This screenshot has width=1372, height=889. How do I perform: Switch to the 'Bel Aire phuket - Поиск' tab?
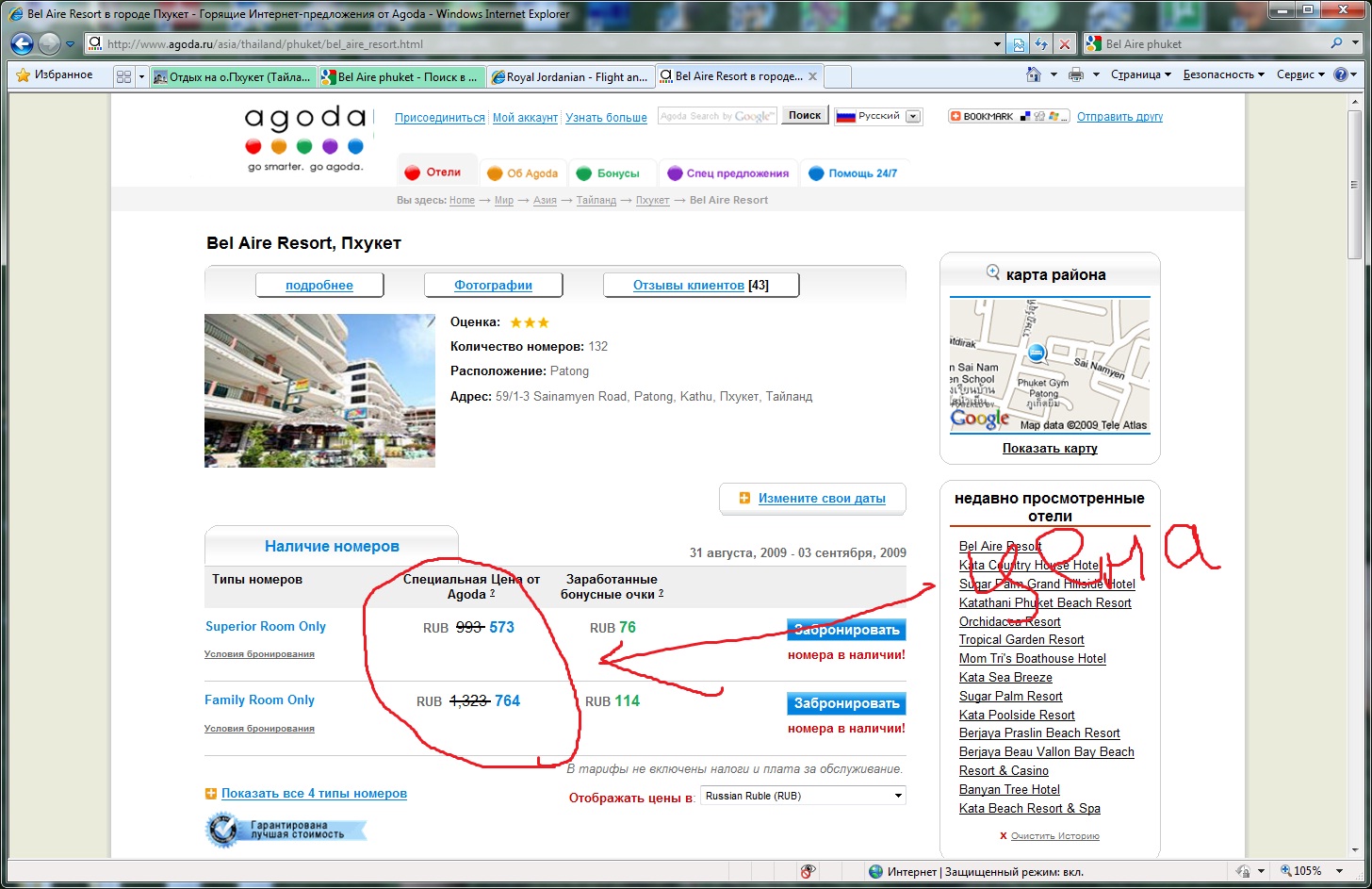(402, 76)
